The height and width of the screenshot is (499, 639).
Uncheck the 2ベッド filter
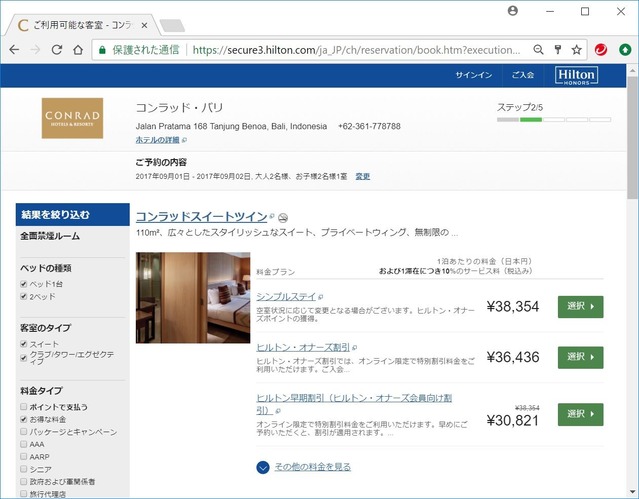[x=24, y=296]
